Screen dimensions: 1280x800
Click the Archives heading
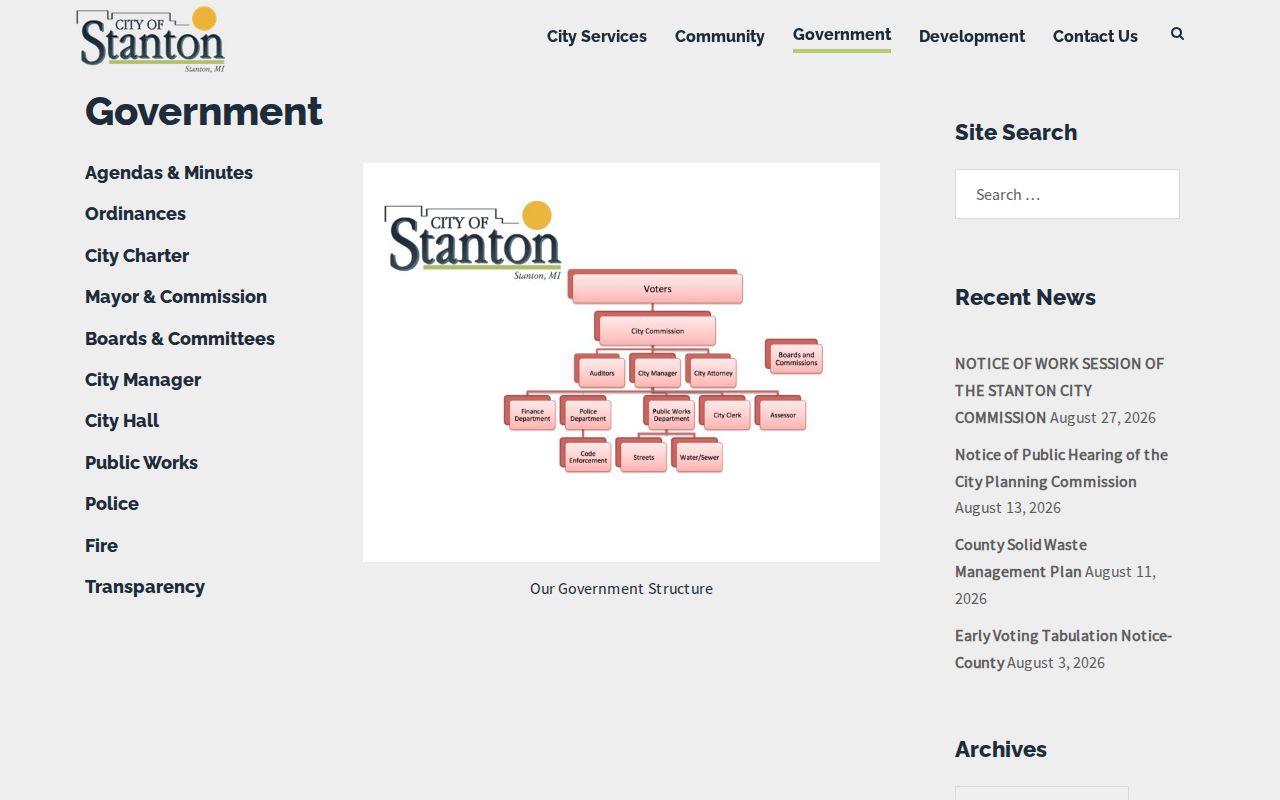point(1001,749)
